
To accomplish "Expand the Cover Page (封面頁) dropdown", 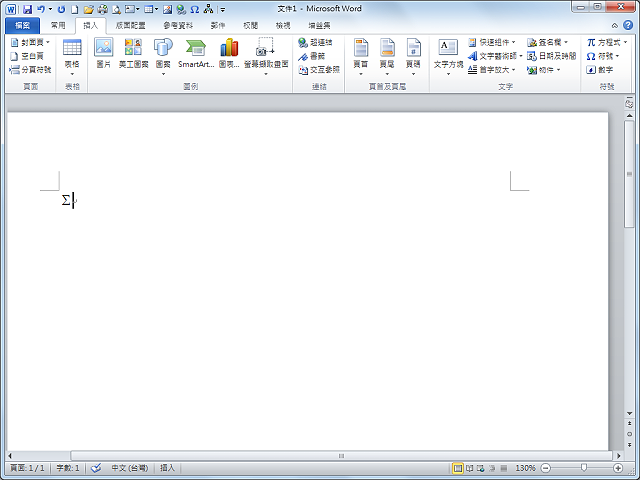I will point(30,42).
